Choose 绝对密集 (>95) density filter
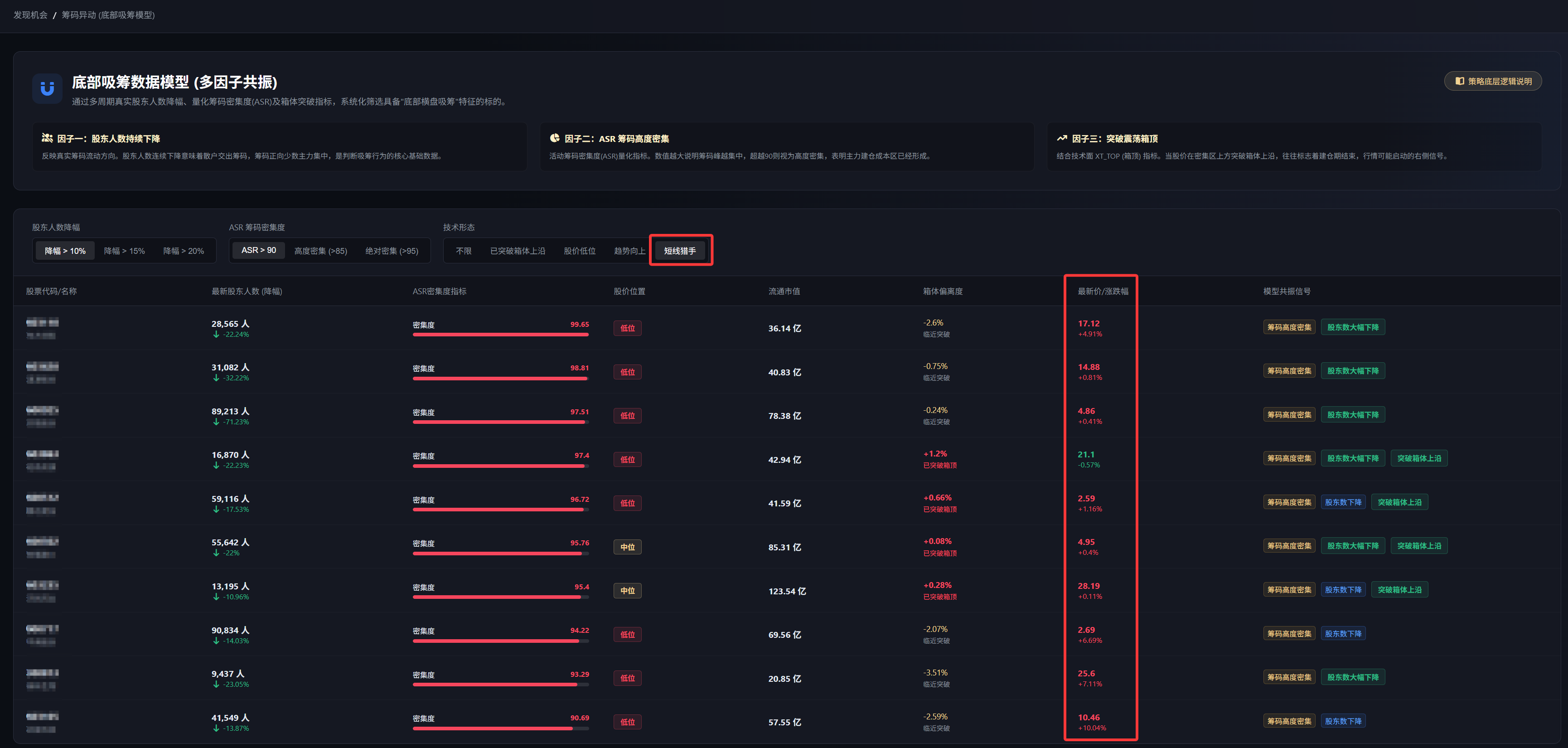Viewport: 1568px width, 748px height. [392, 251]
